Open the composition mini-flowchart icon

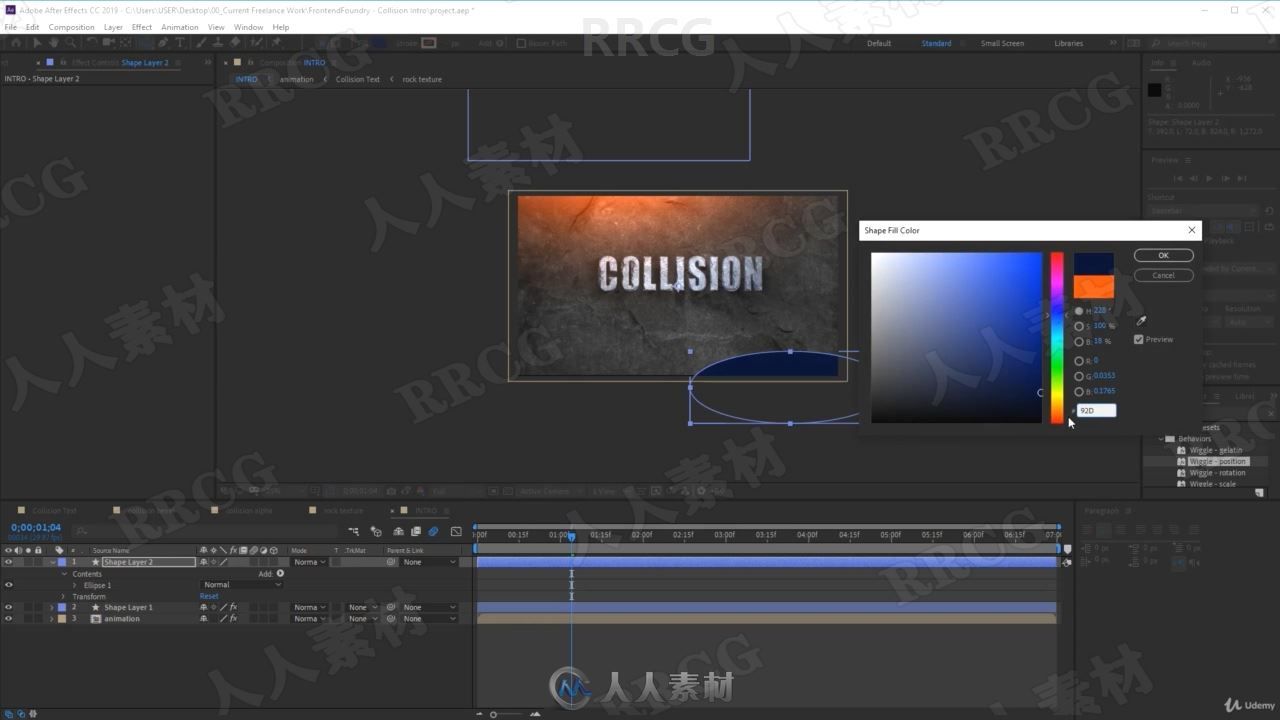[x=353, y=531]
